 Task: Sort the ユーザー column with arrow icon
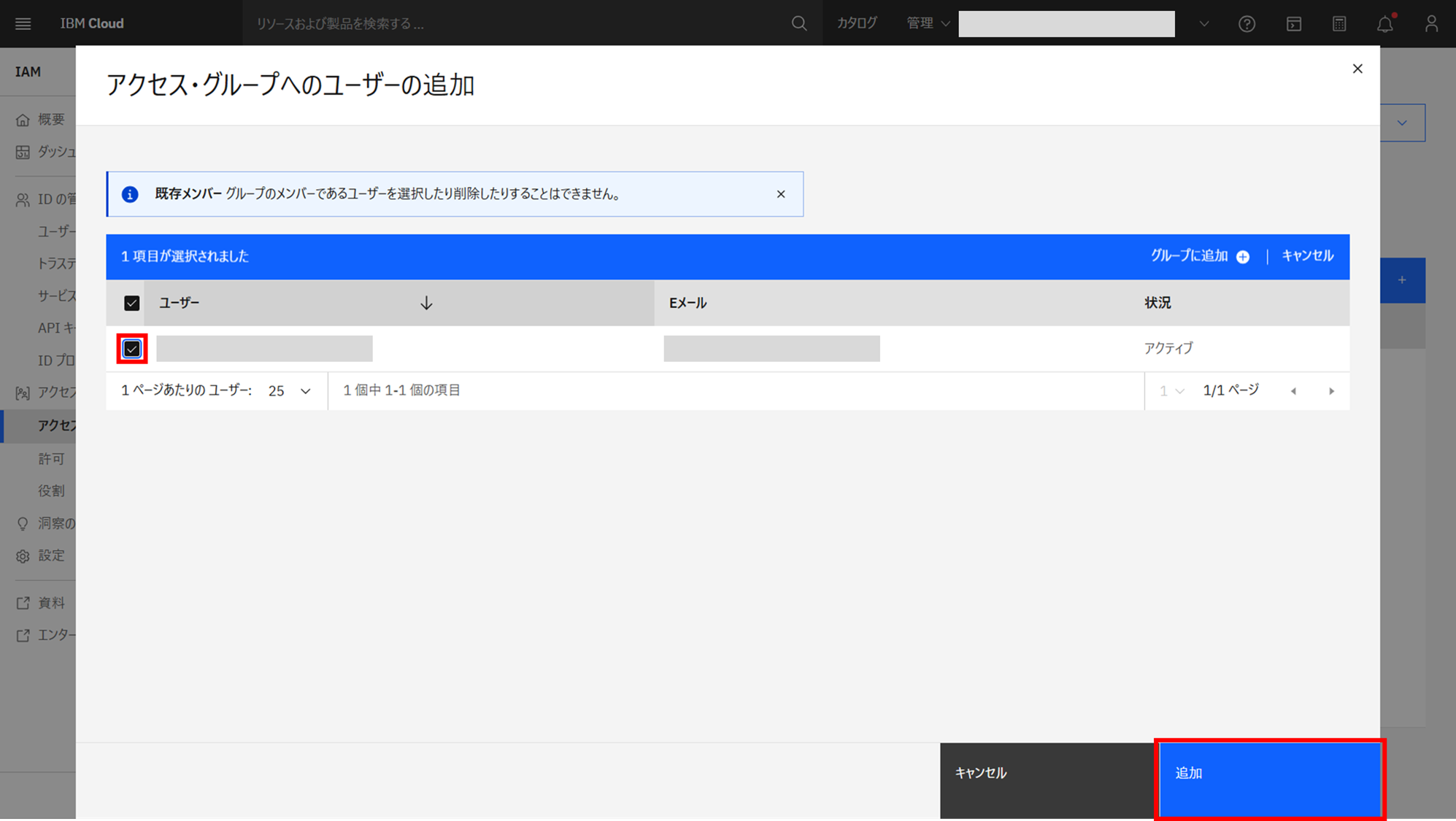point(426,303)
